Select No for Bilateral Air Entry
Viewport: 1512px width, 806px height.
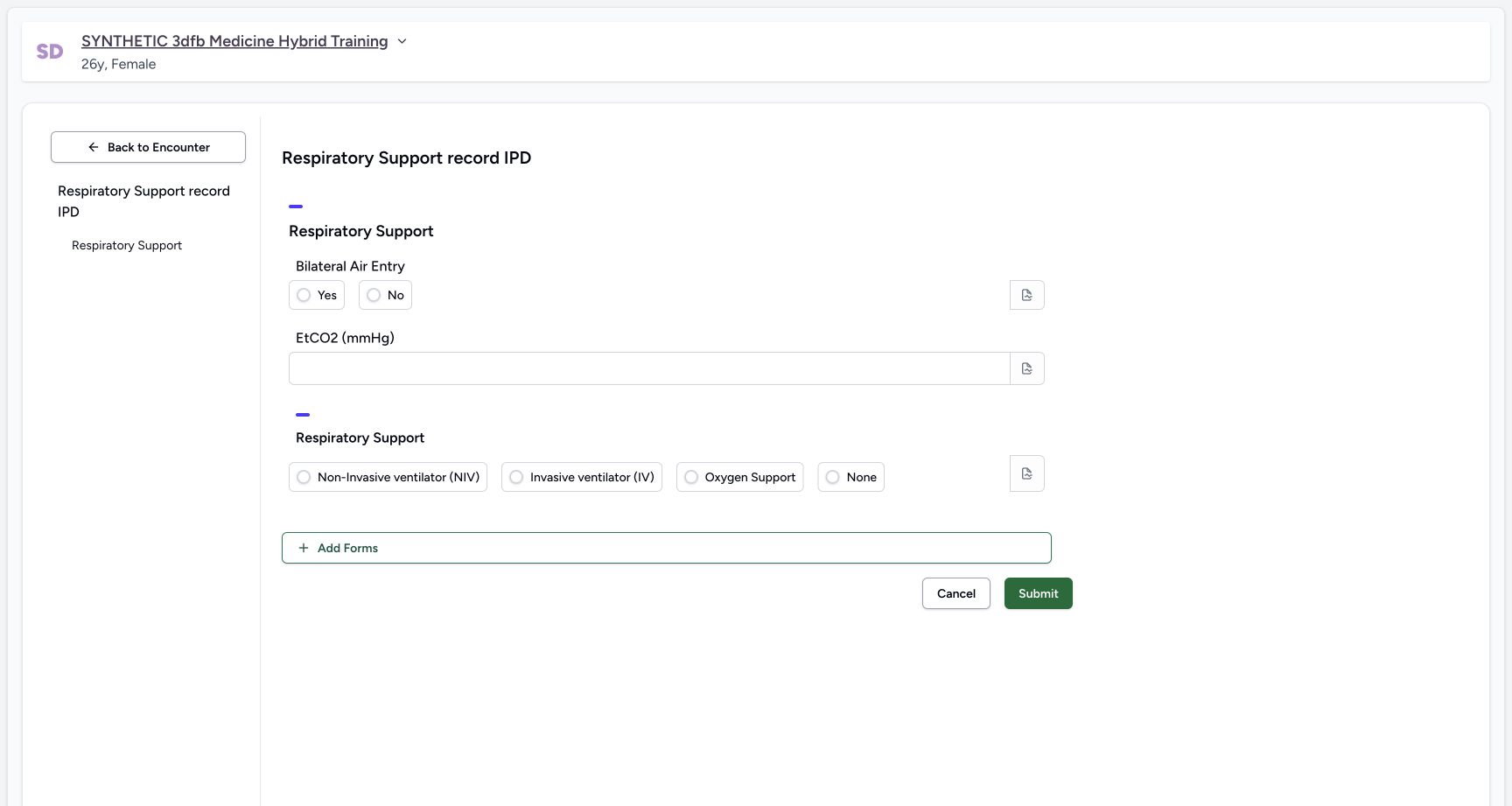tap(385, 295)
